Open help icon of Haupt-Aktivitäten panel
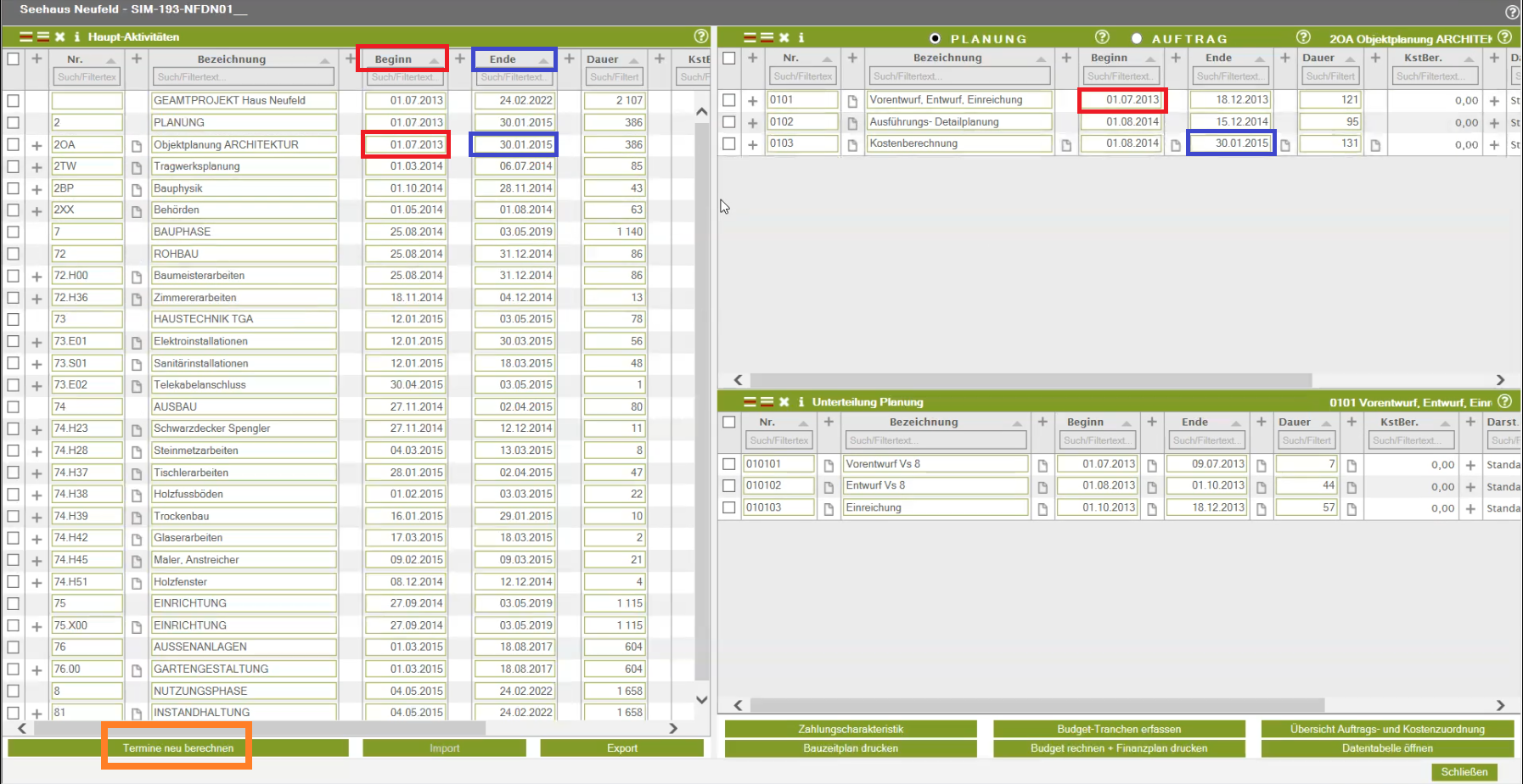 pyautogui.click(x=700, y=36)
